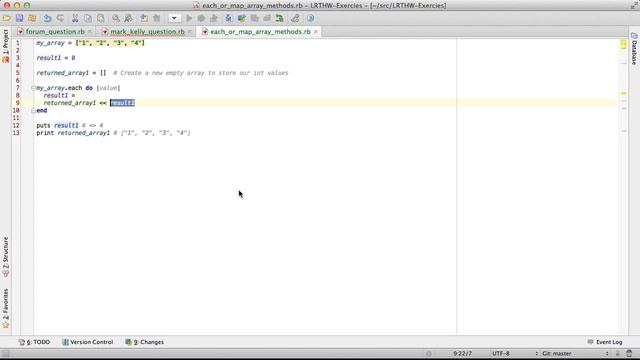Collapse the my_array.each do block fold
The width and height of the screenshot is (640, 360).
coord(33,88)
